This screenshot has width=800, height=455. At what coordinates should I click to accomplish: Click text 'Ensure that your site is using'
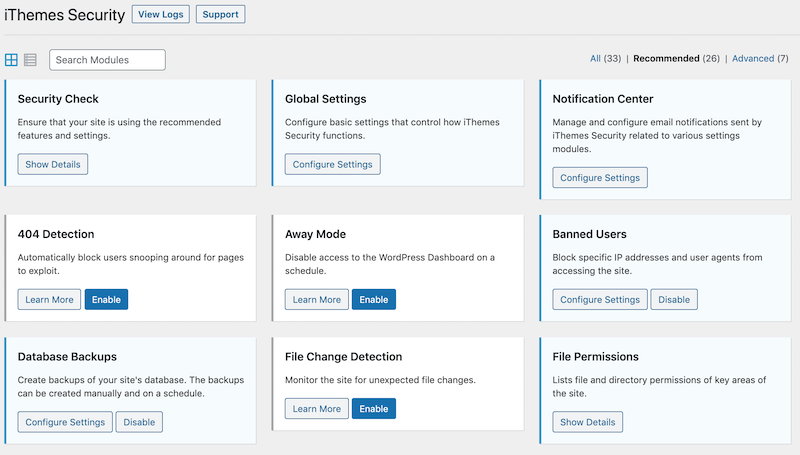[79, 122]
